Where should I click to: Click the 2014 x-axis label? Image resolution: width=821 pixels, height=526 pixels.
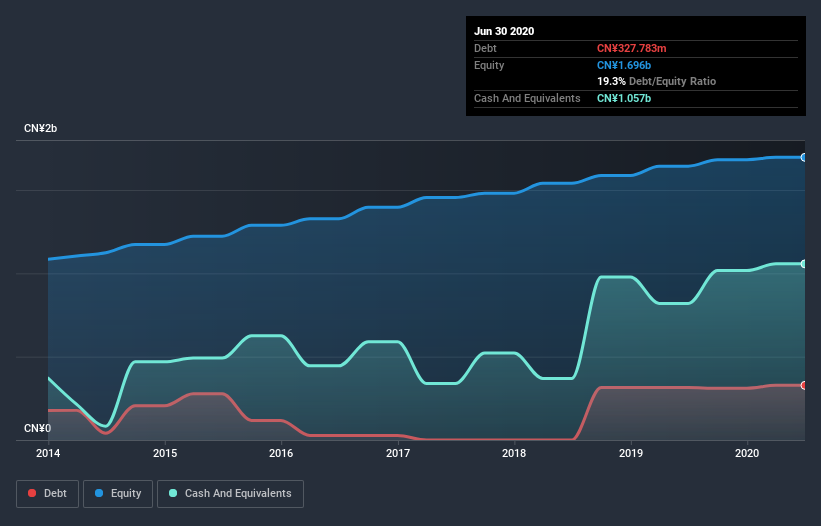(48, 453)
